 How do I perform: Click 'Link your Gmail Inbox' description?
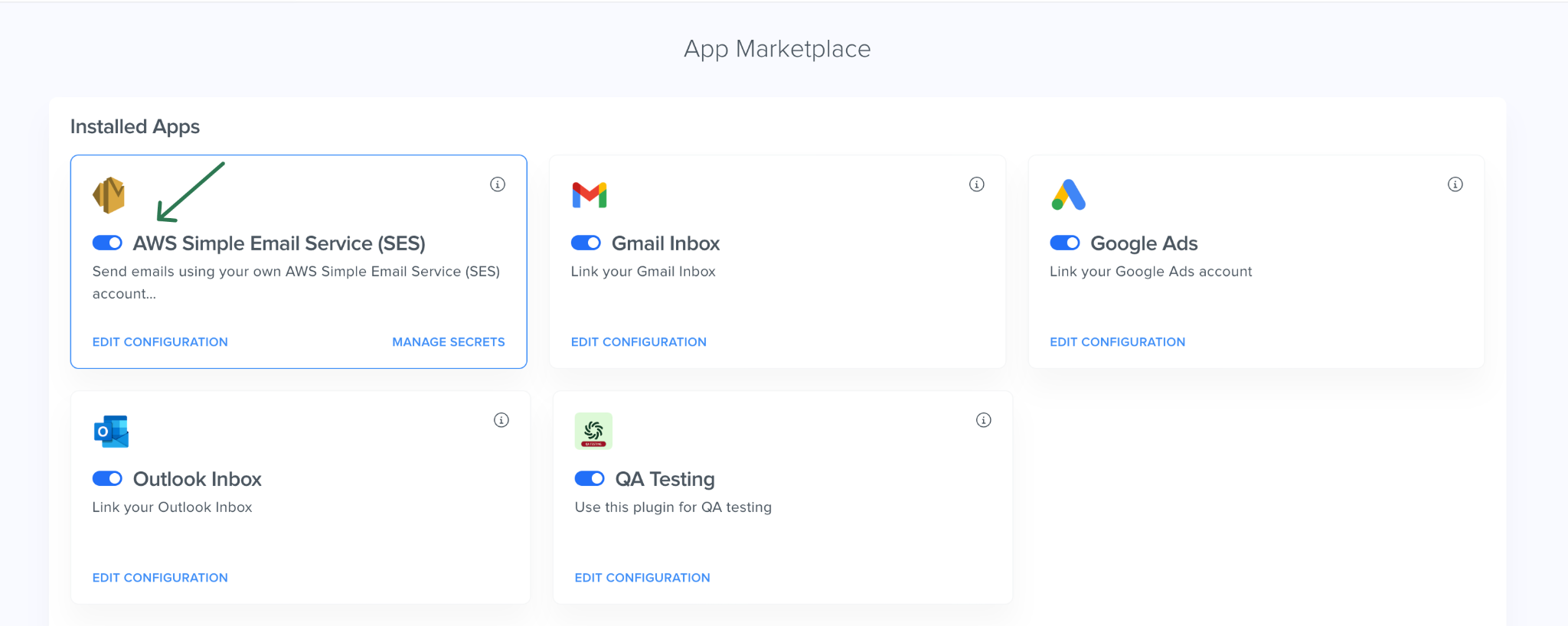(x=643, y=272)
